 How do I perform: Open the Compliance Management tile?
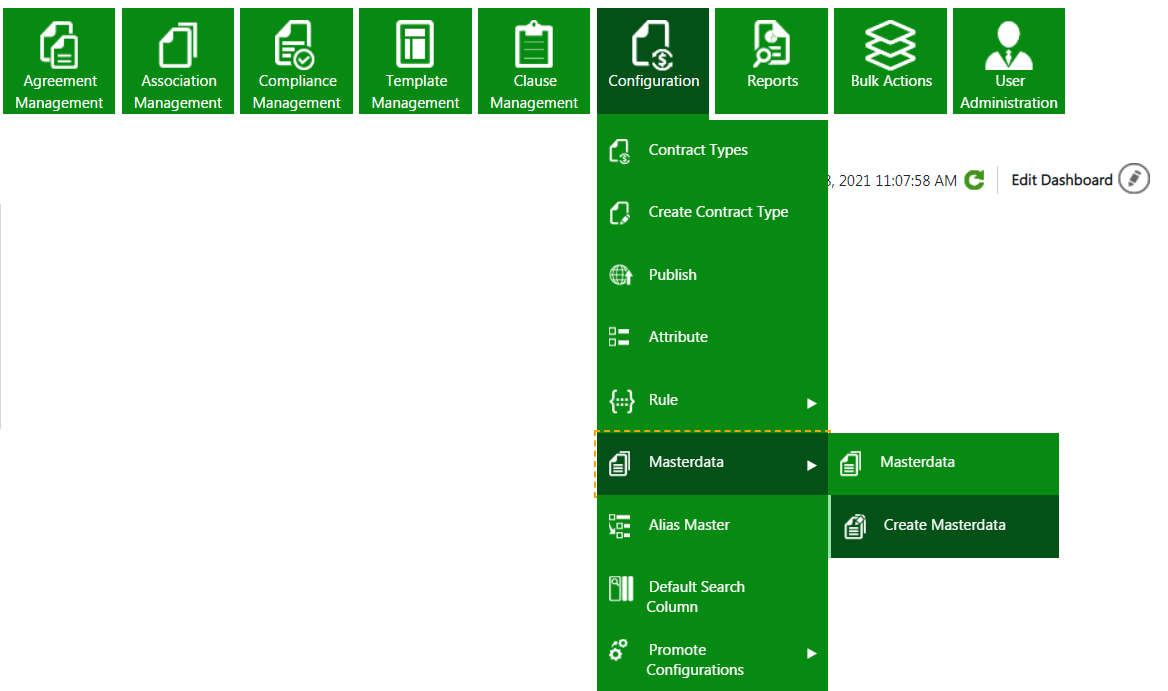point(297,61)
